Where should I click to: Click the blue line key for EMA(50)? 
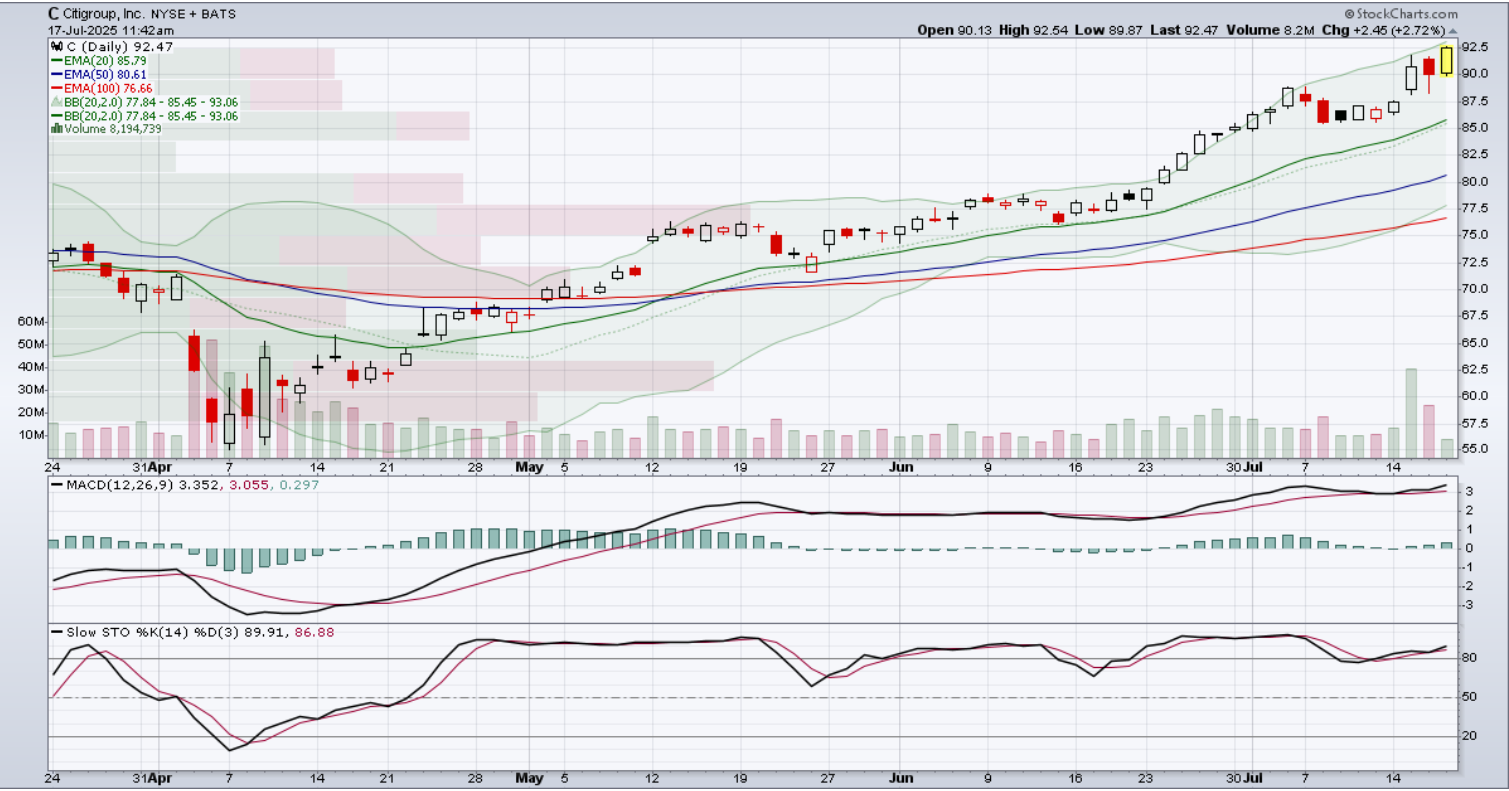tap(55, 74)
